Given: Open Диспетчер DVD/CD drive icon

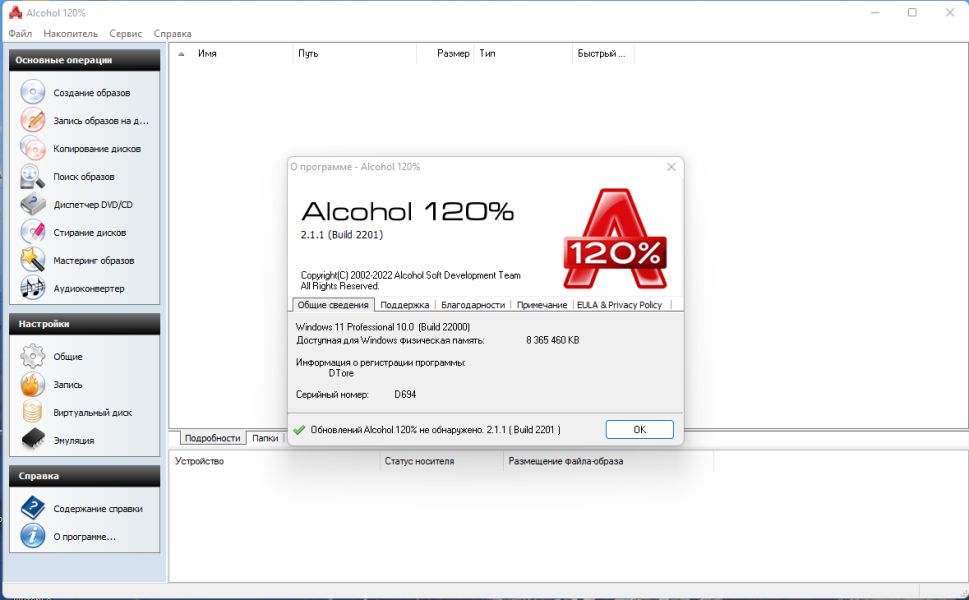Looking at the screenshot, I should 32,204.
